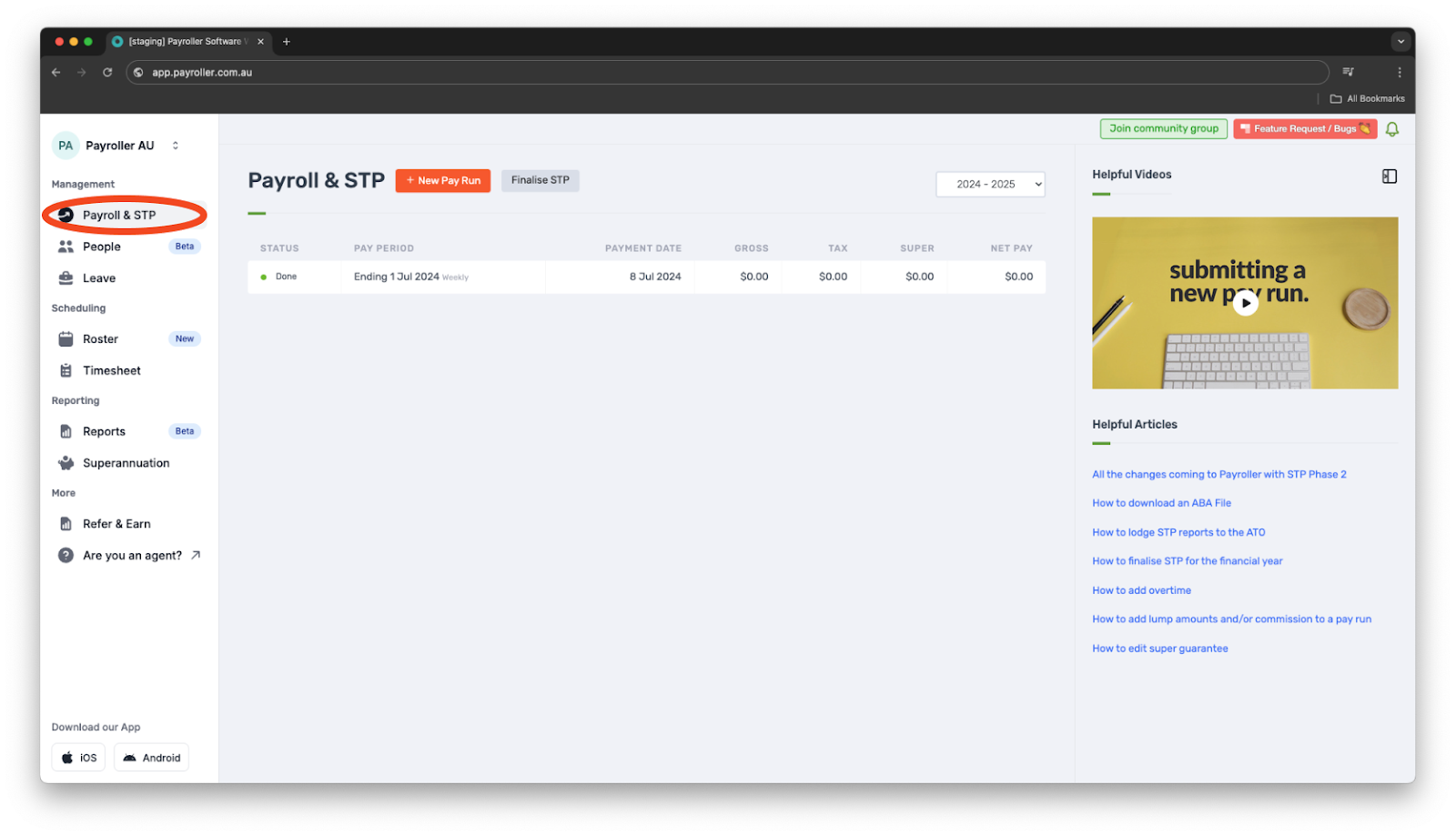
Task: Click the Timesheet icon in sidebar
Action: pyautogui.click(x=66, y=370)
